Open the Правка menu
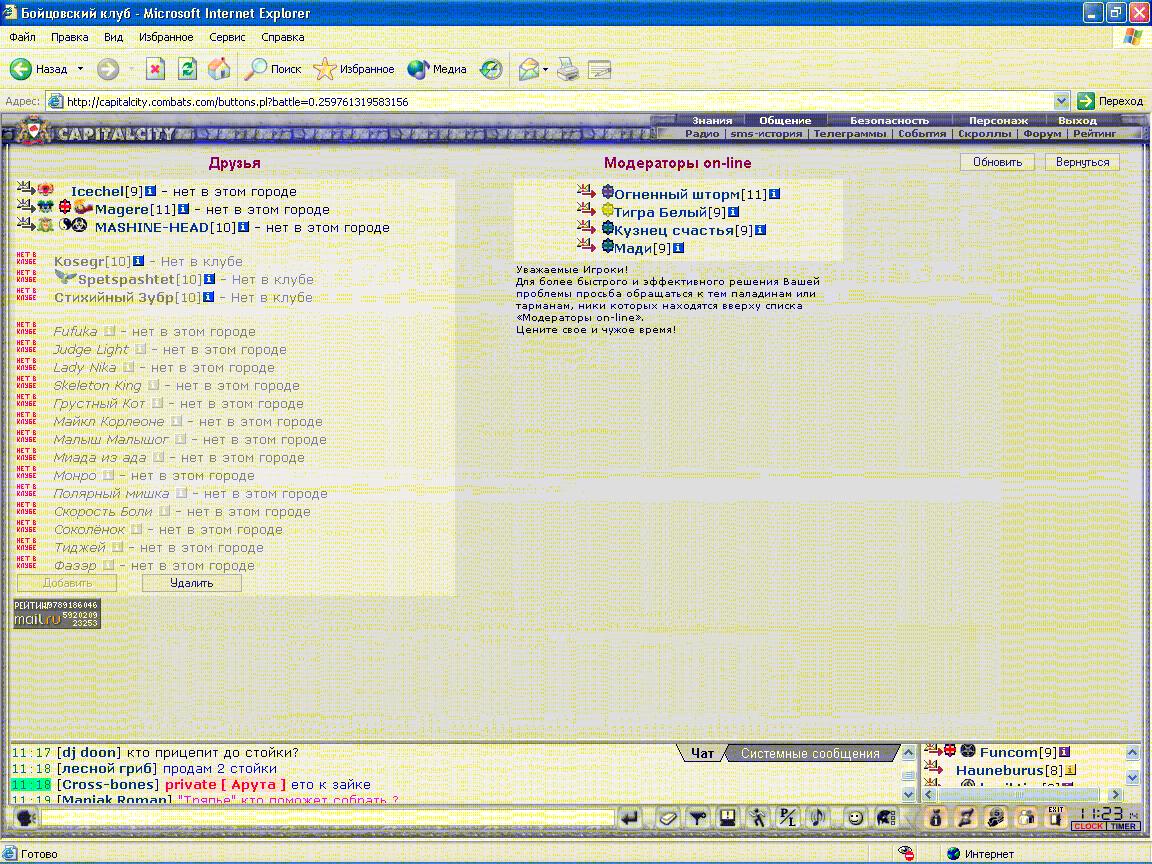The height and width of the screenshot is (864, 1152). click(70, 37)
